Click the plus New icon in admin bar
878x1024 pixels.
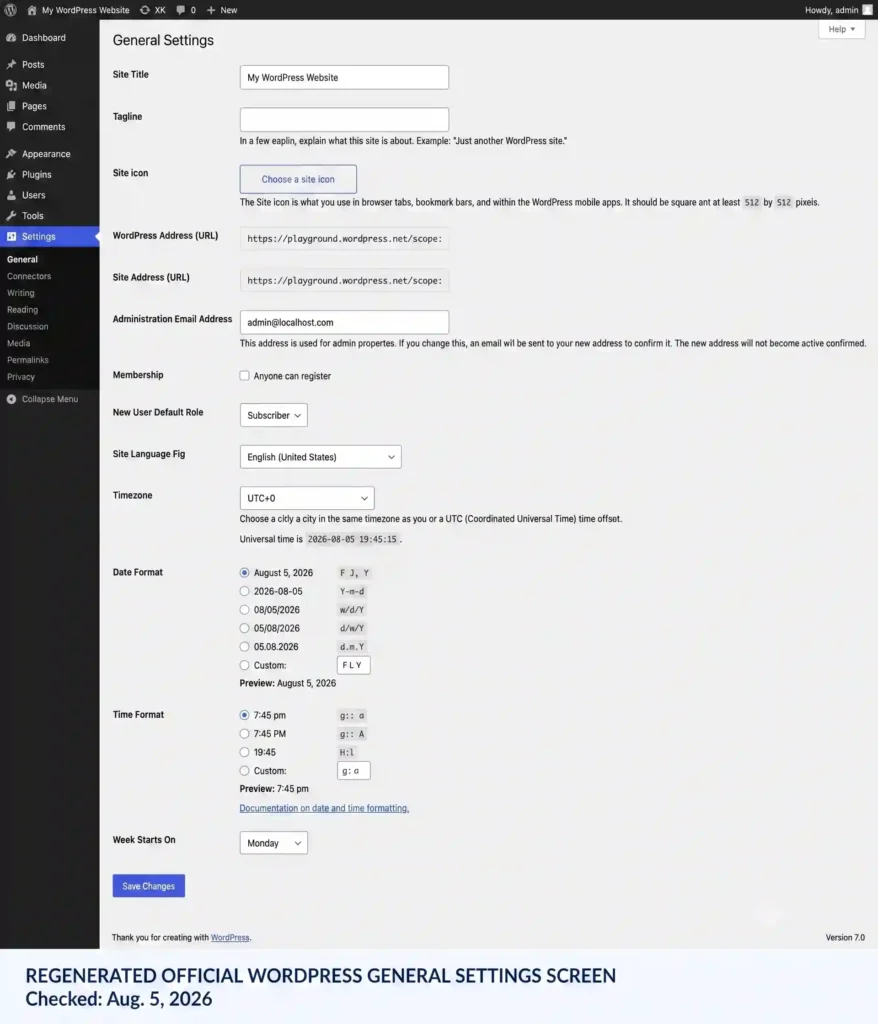210,10
